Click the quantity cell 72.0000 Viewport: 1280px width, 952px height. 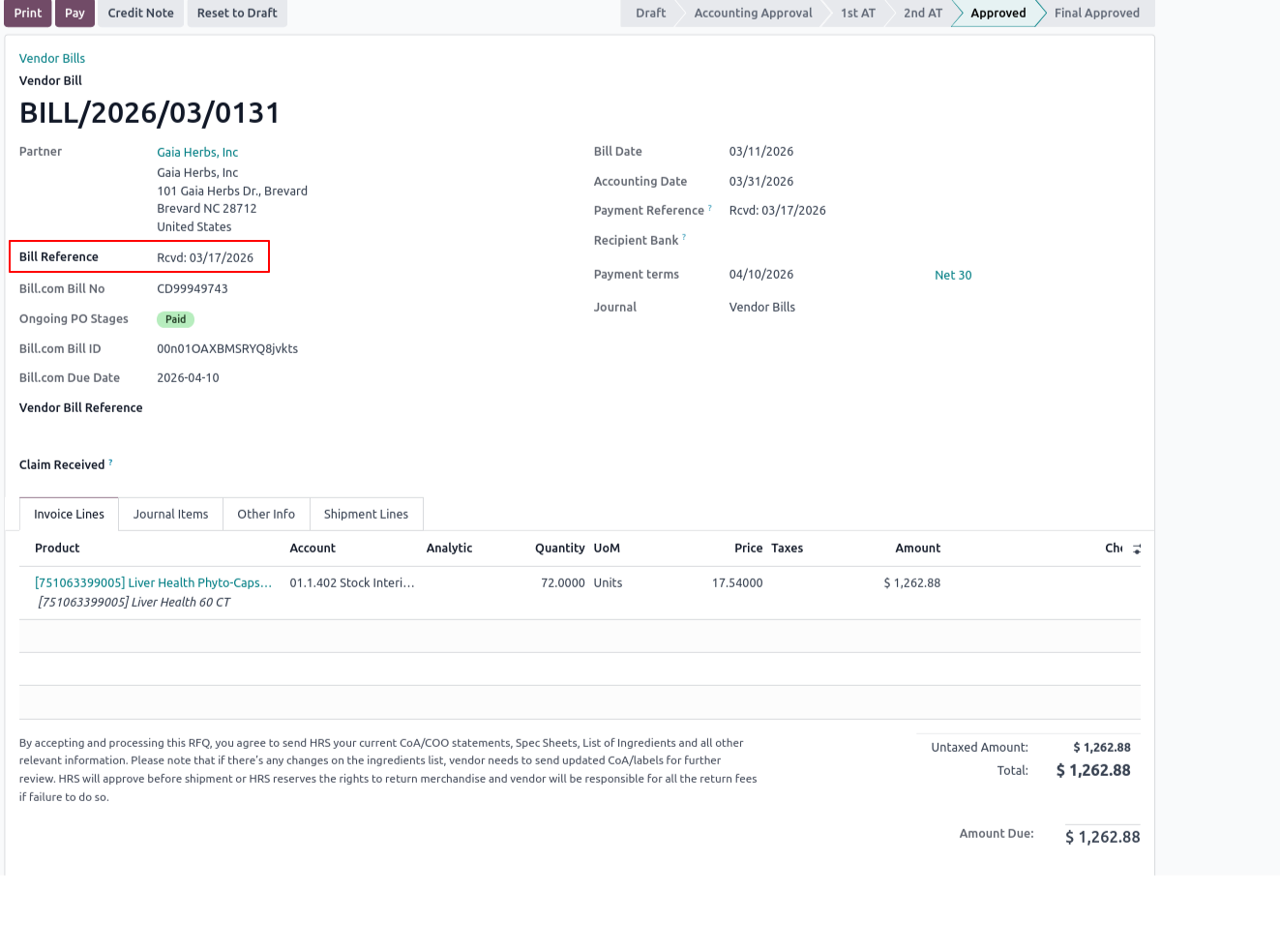coord(563,582)
